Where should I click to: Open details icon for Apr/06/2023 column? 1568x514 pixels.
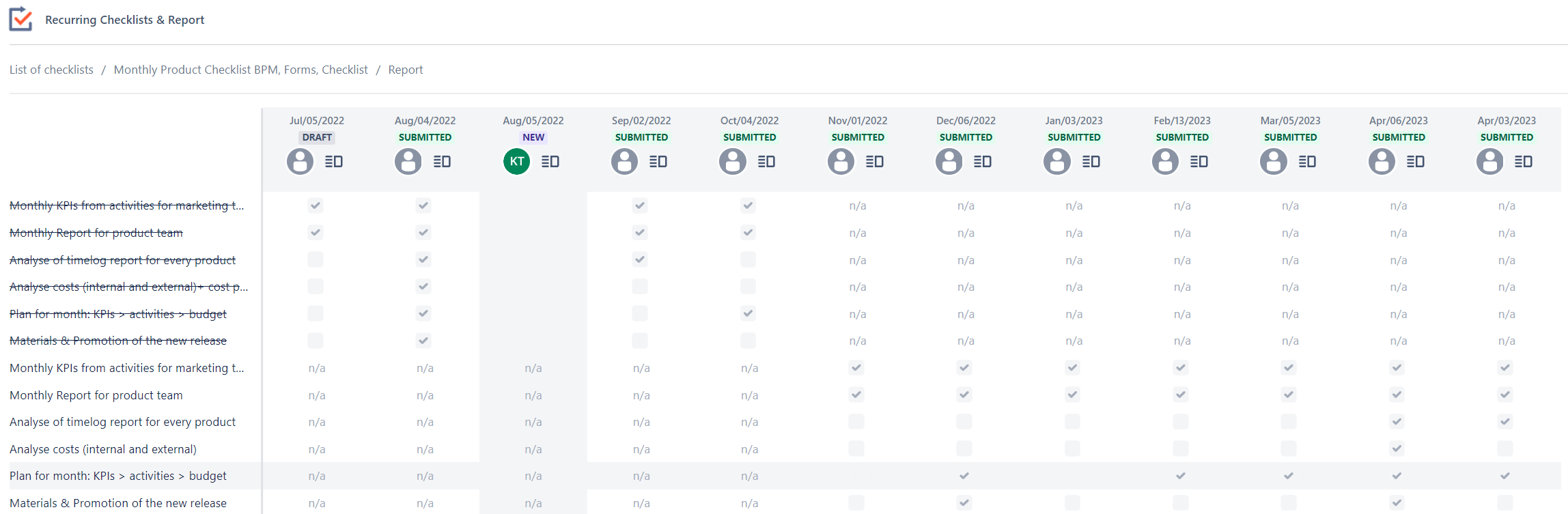(x=1416, y=162)
